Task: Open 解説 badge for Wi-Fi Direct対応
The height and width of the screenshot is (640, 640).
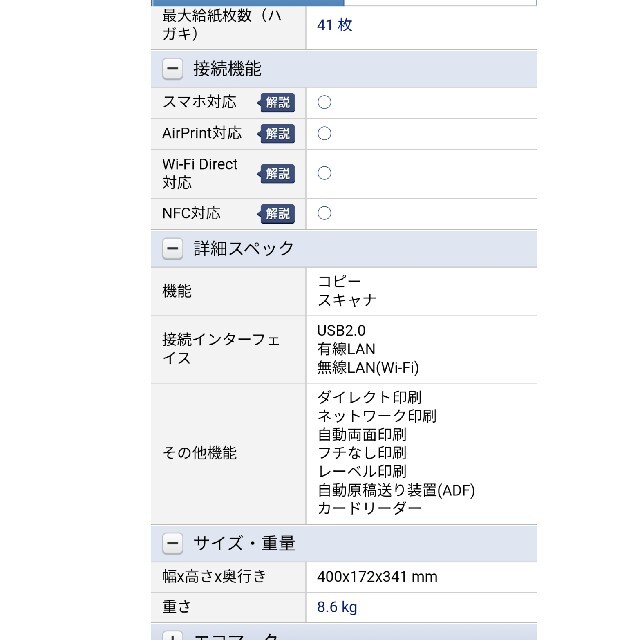Action: pyautogui.click(x=276, y=174)
